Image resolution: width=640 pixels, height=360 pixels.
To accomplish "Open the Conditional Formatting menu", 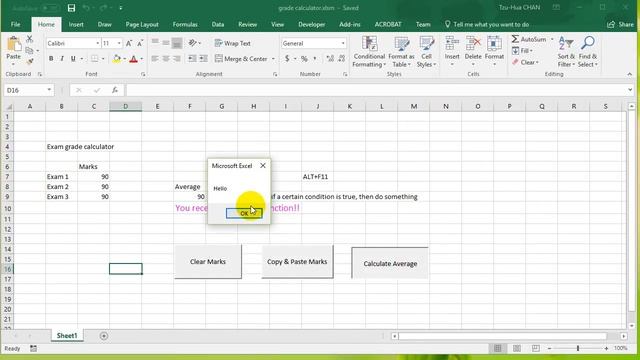I will click(x=369, y=52).
